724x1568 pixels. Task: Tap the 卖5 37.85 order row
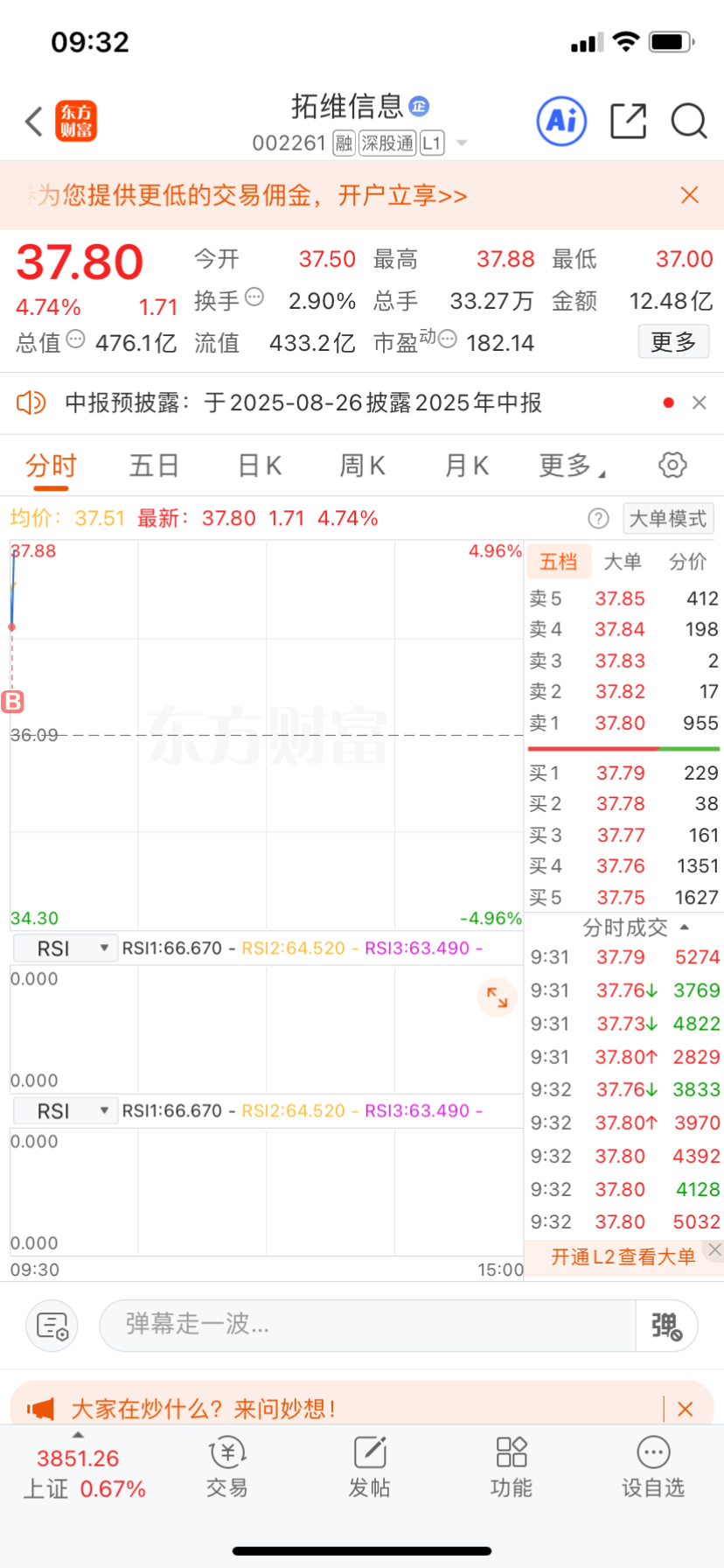coord(623,598)
